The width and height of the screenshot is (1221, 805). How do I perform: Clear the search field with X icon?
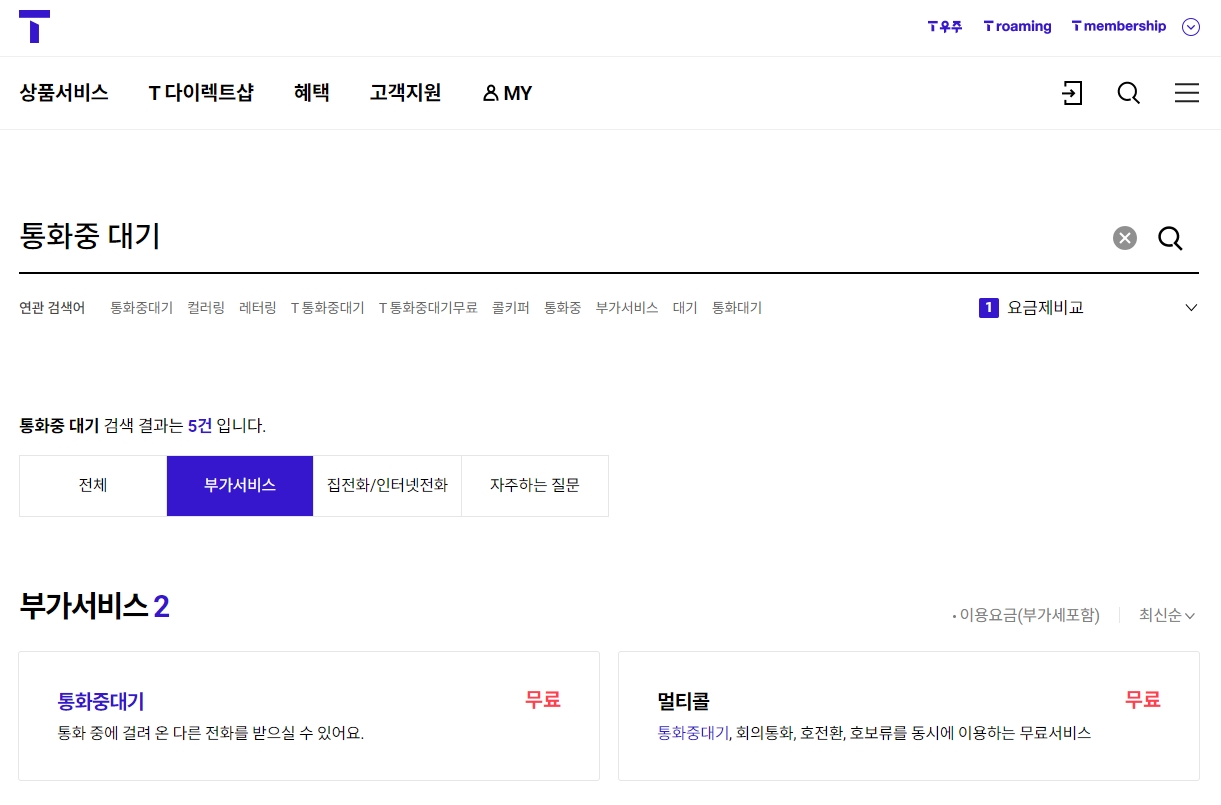coord(1125,238)
